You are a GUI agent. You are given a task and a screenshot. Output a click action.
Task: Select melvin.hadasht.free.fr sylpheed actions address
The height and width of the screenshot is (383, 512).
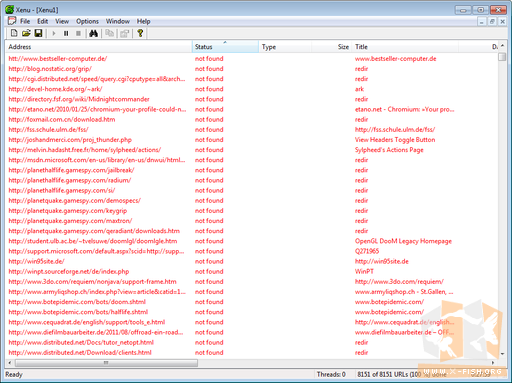pyautogui.click(x=85, y=150)
